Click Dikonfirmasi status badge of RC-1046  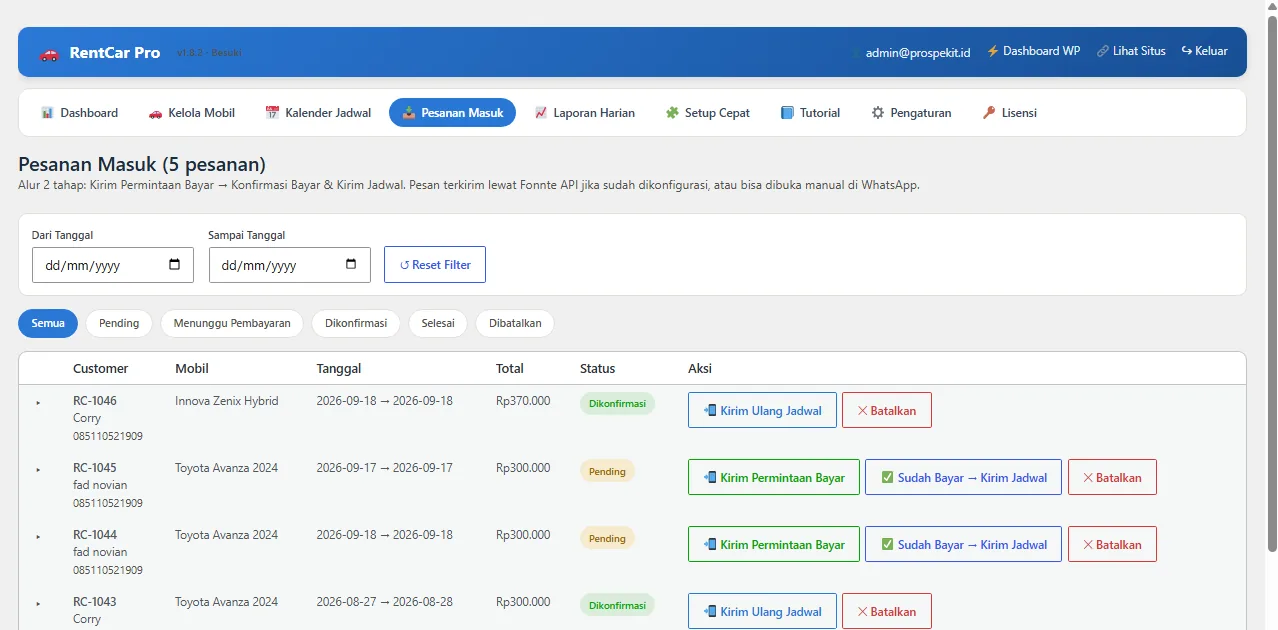click(x=617, y=404)
